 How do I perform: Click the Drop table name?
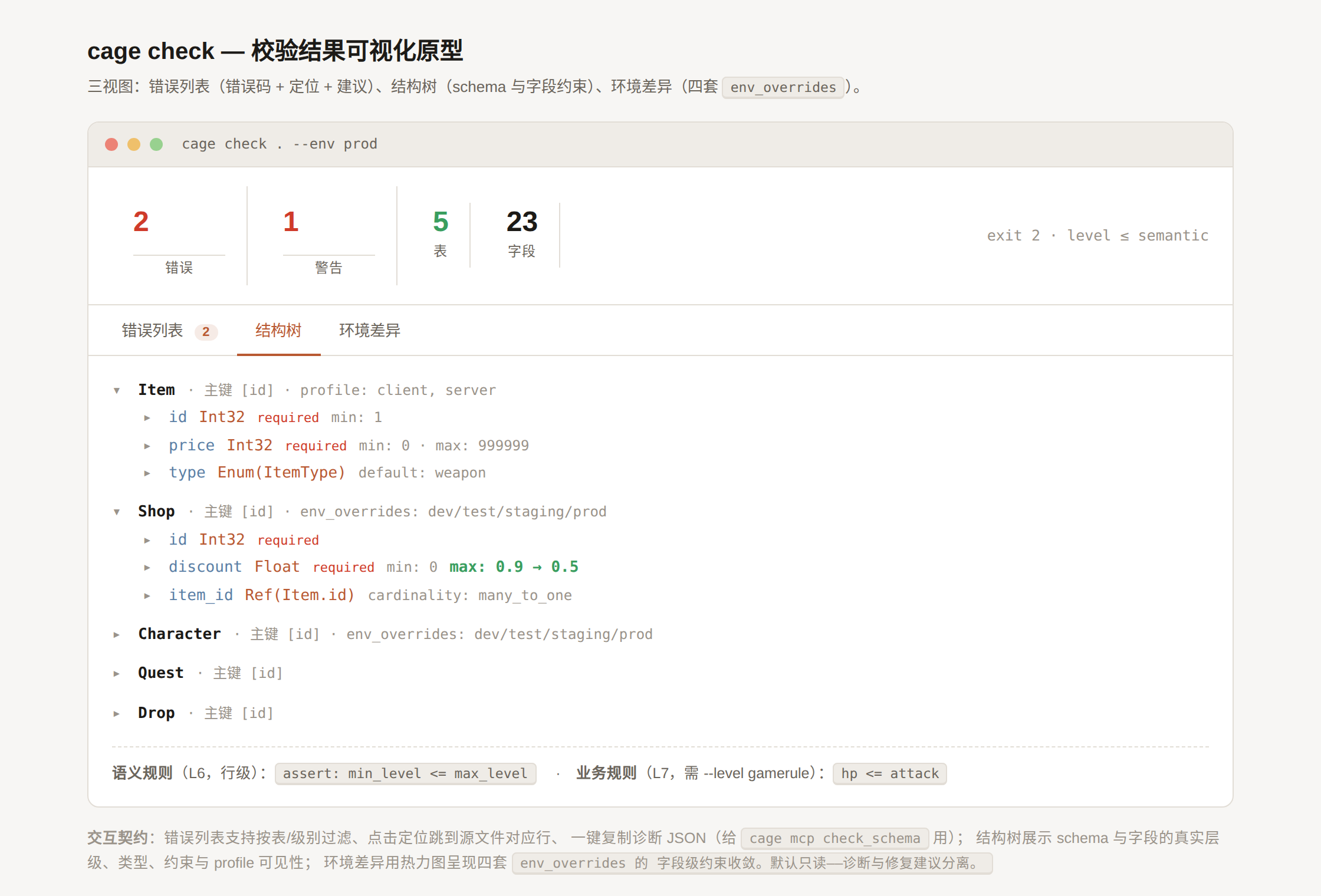coord(156,713)
